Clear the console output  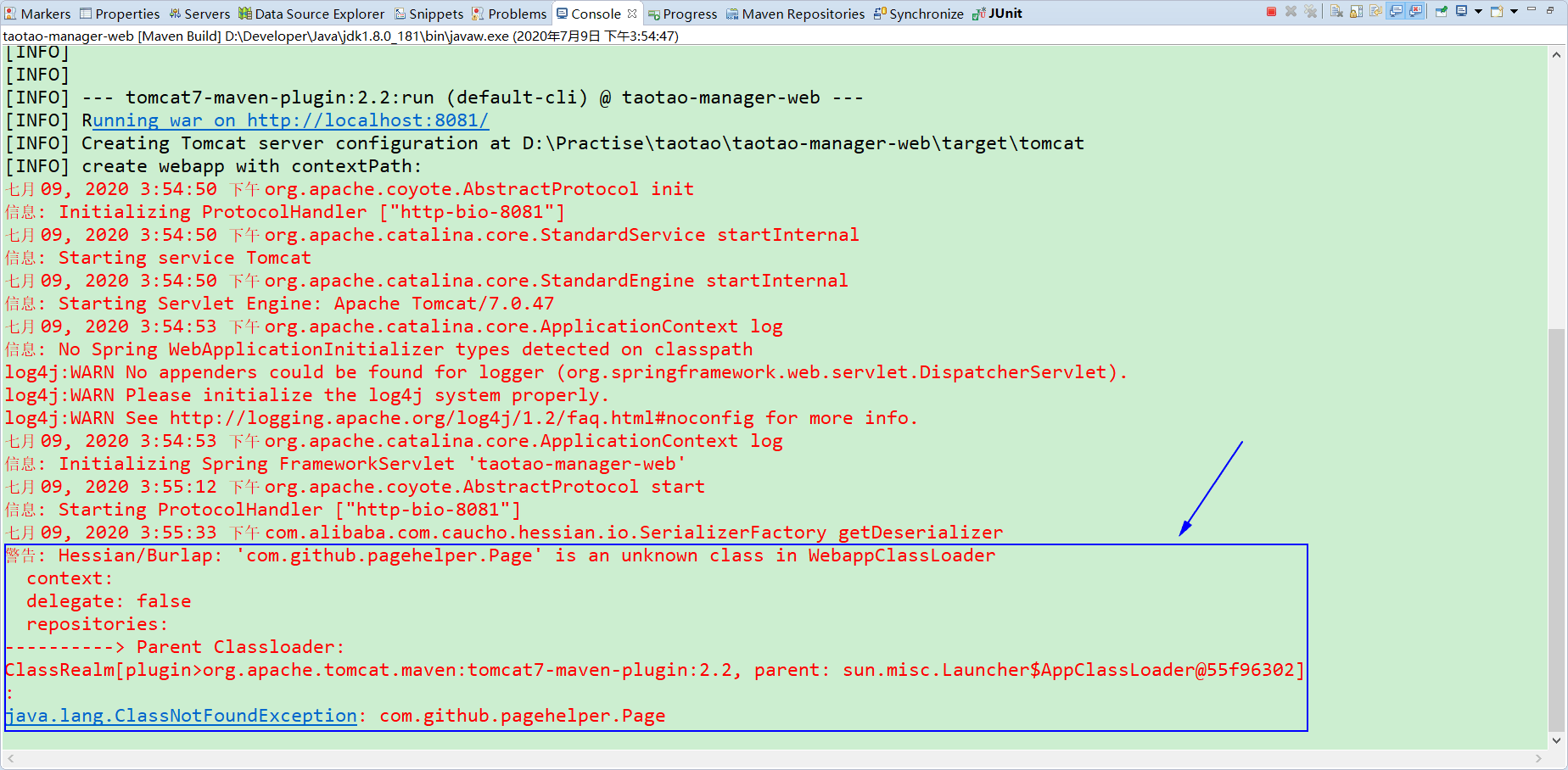click(x=1336, y=12)
